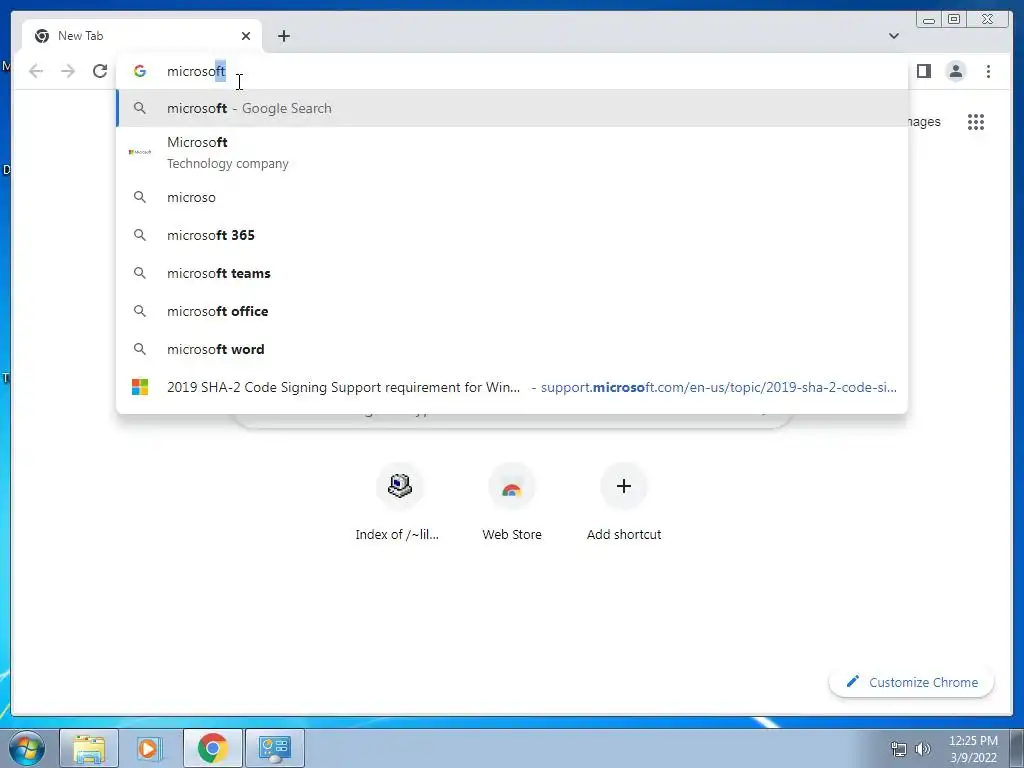The width and height of the screenshot is (1024, 768).
Task: Click the Customize Chrome button
Action: 912,682
